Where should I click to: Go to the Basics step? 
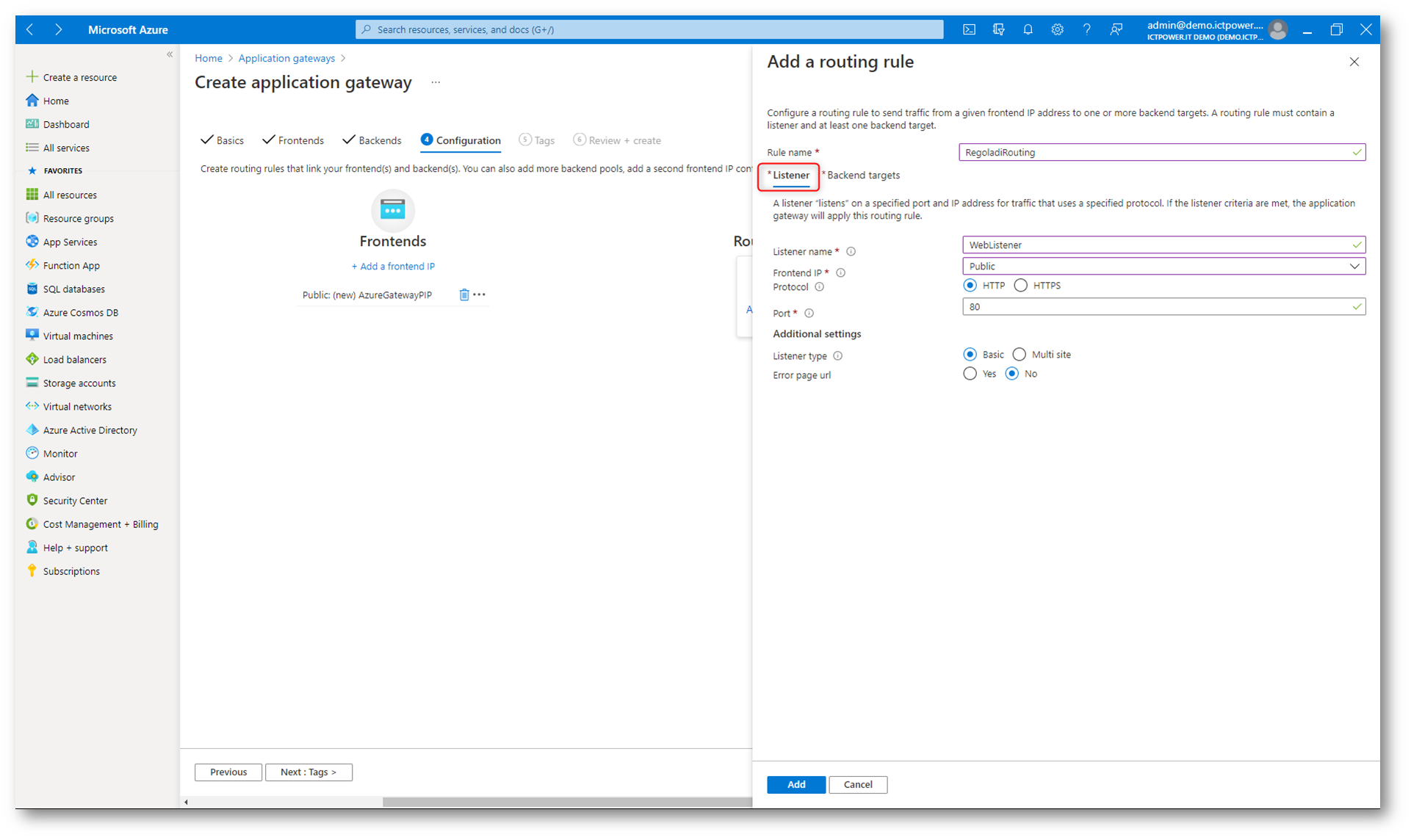(x=223, y=140)
